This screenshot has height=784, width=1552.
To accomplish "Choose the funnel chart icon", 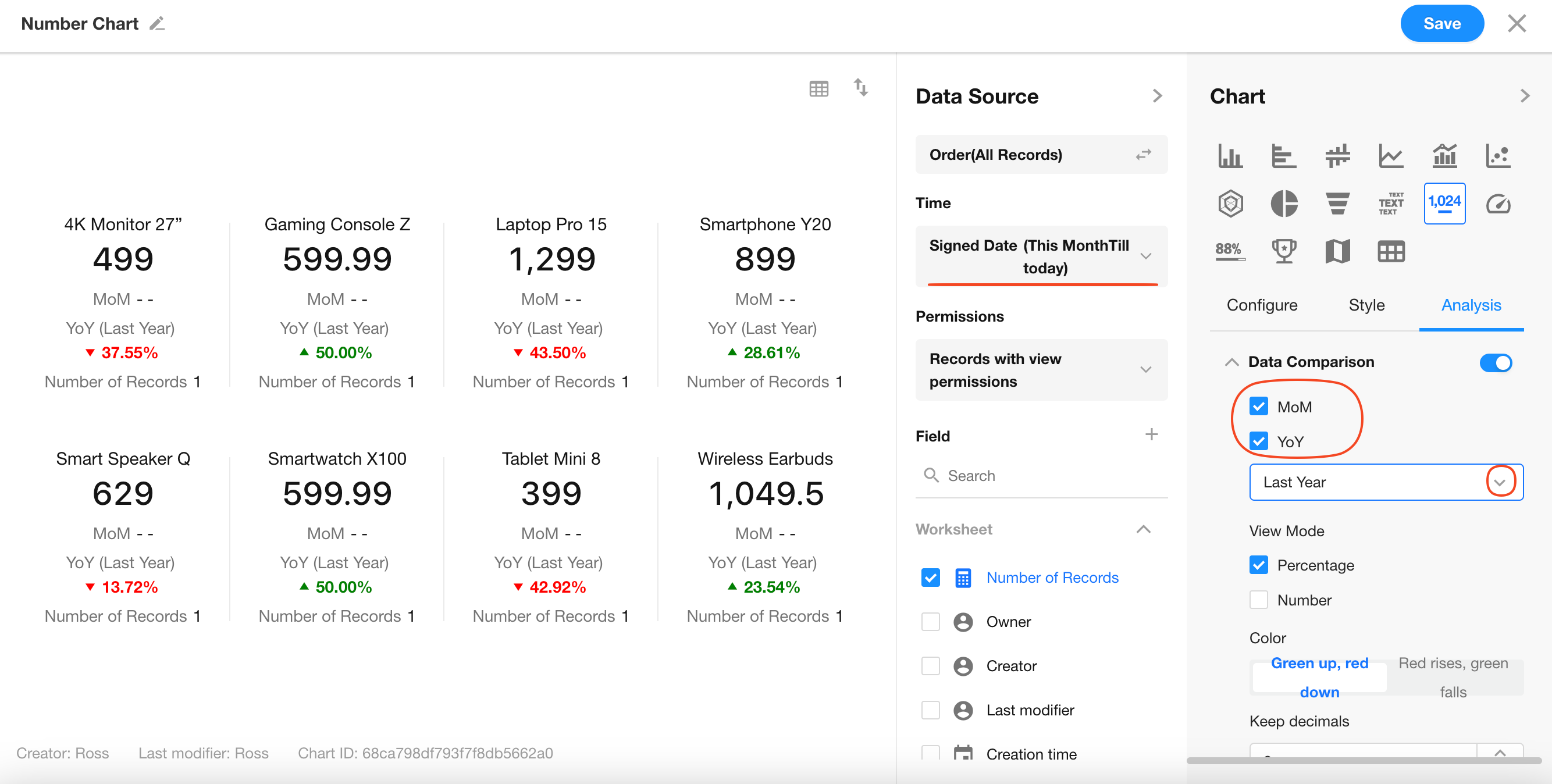I will (1337, 204).
